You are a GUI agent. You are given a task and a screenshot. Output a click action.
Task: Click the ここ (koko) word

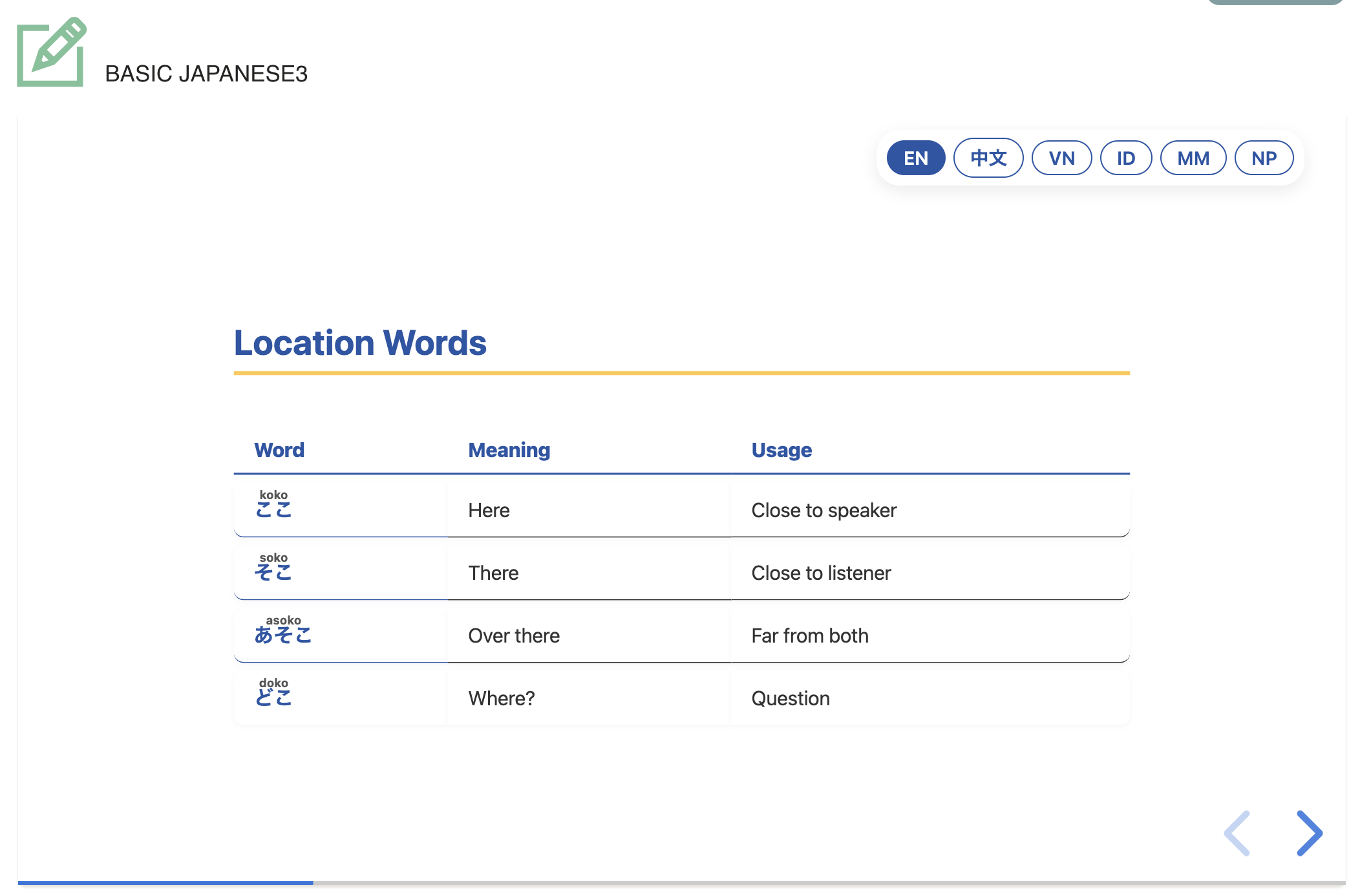(x=273, y=510)
